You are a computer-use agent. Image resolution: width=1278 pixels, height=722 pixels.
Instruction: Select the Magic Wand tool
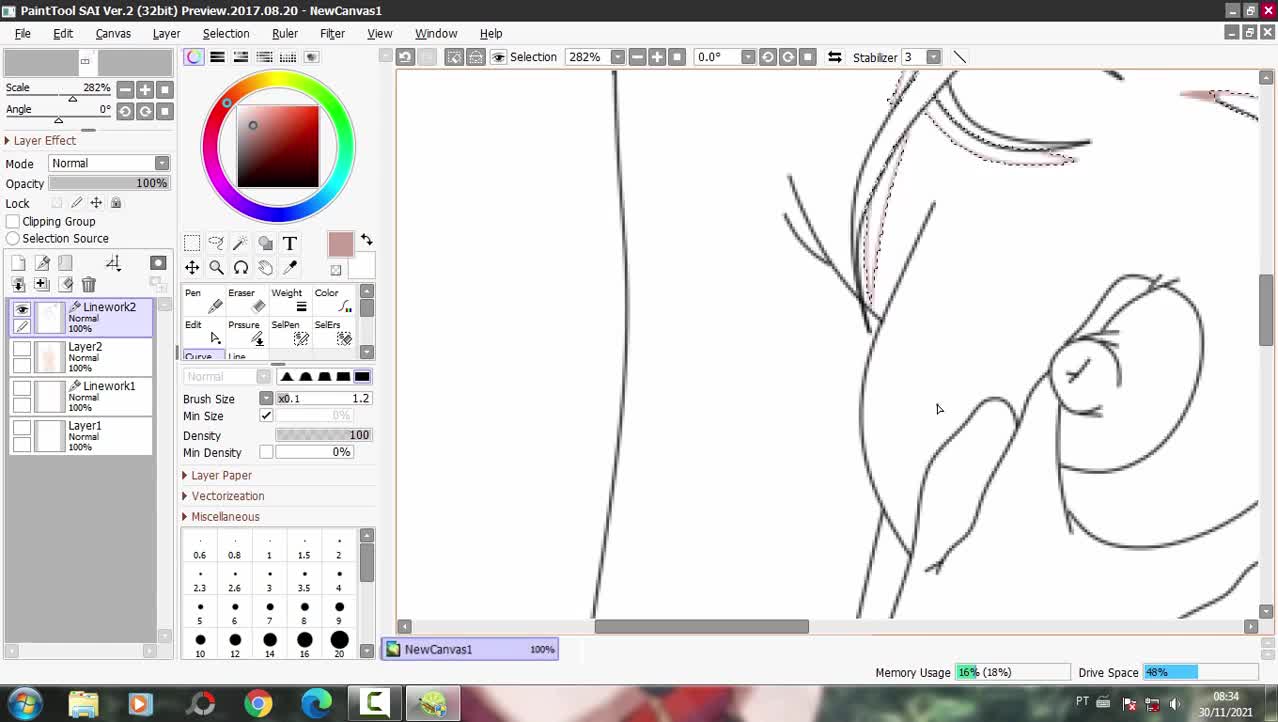coord(240,243)
